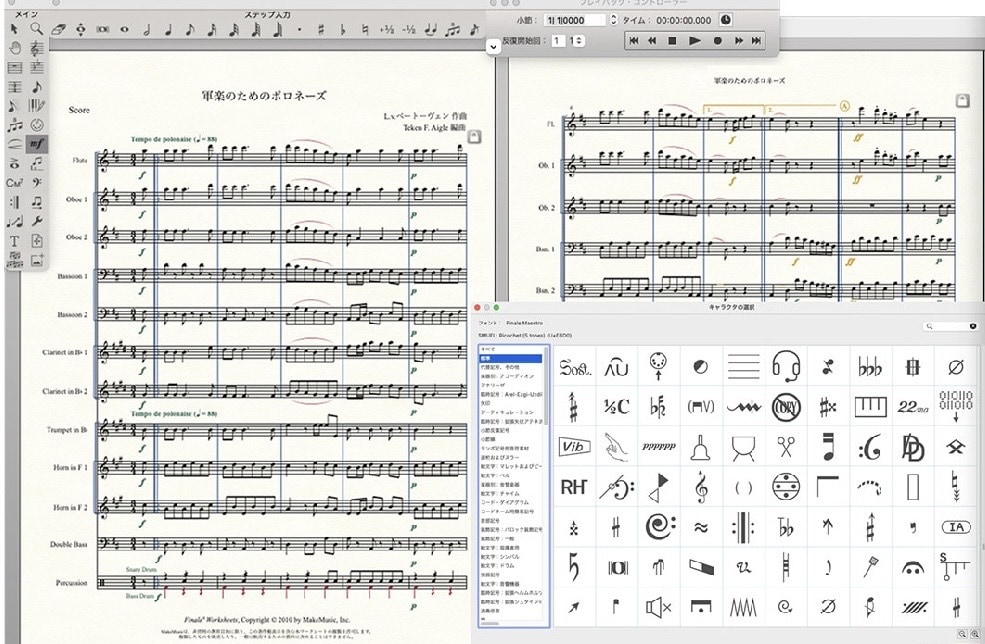Click the grace note tool in step entry
The width and height of the screenshot is (985, 644).
[474, 29]
